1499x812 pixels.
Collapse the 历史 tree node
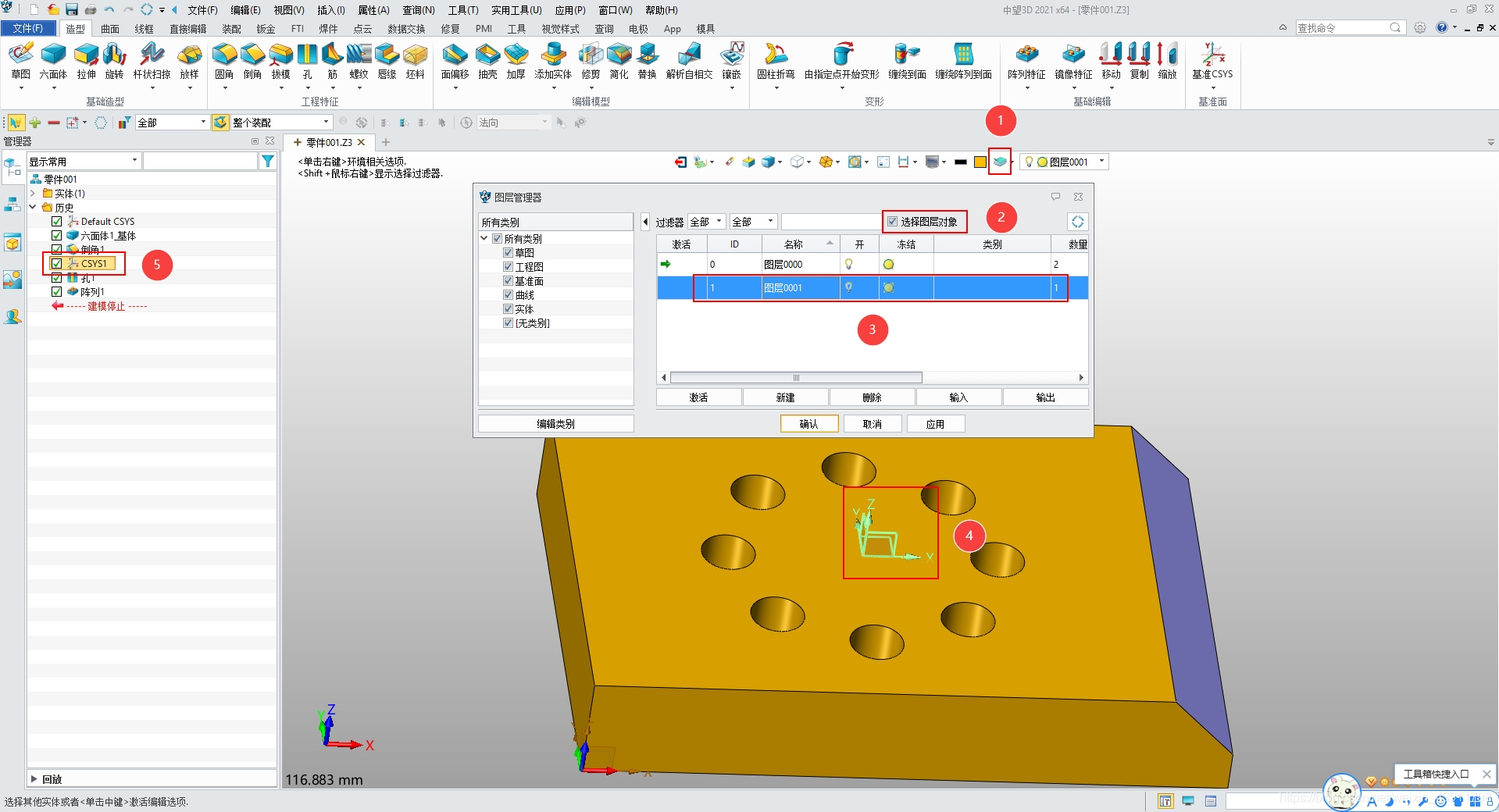click(33, 208)
